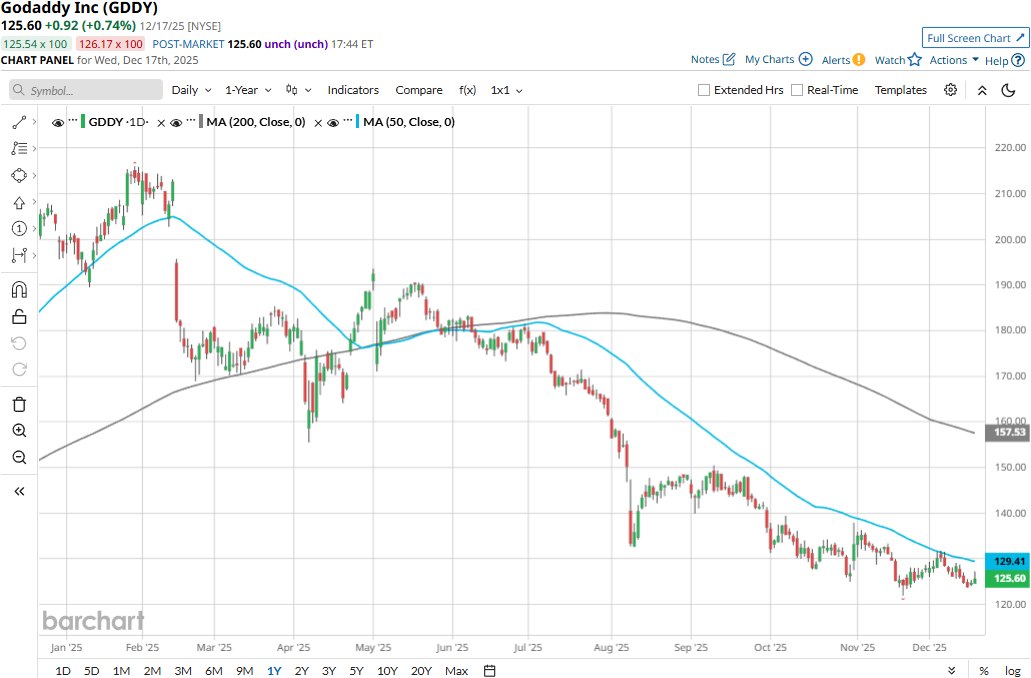Switch to dark mode moon icon
The image size is (1031, 678).
[1008, 90]
